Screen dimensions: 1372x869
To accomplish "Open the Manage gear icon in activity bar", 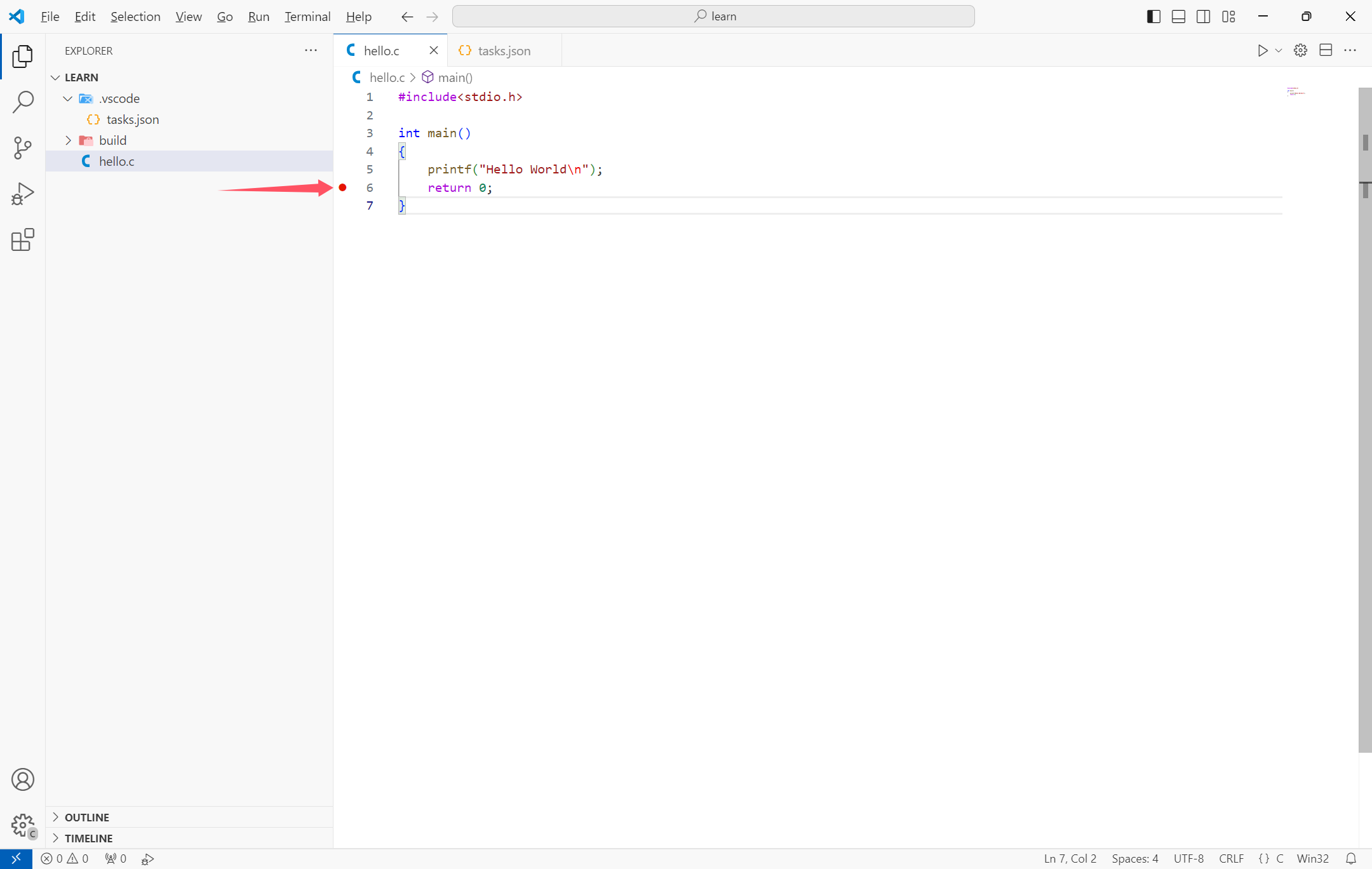I will coord(23,825).
